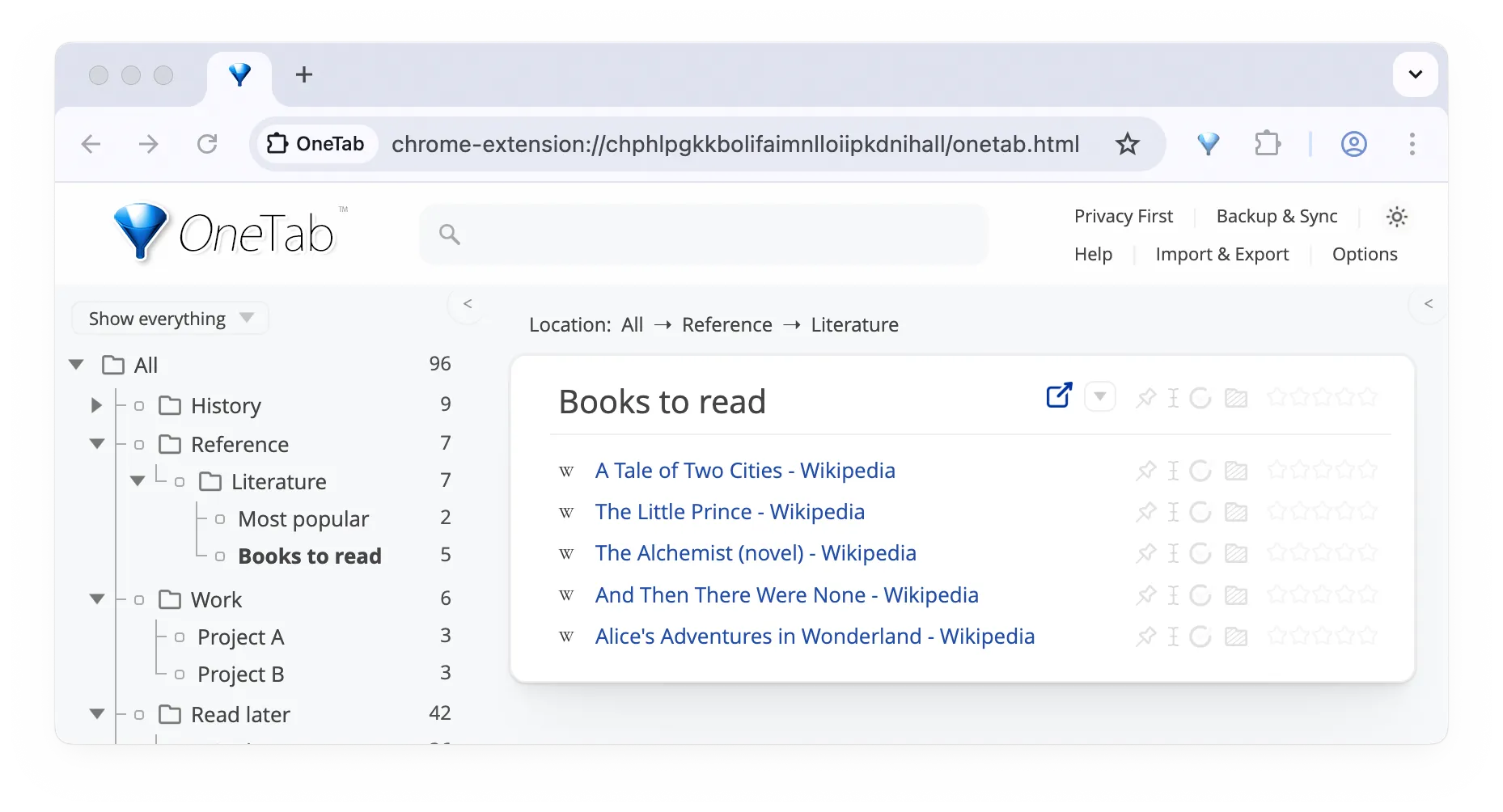Open Chrome Extensions puzzle-piece menu
This screenshot has width=1503, height=812.
point(1267,144)
